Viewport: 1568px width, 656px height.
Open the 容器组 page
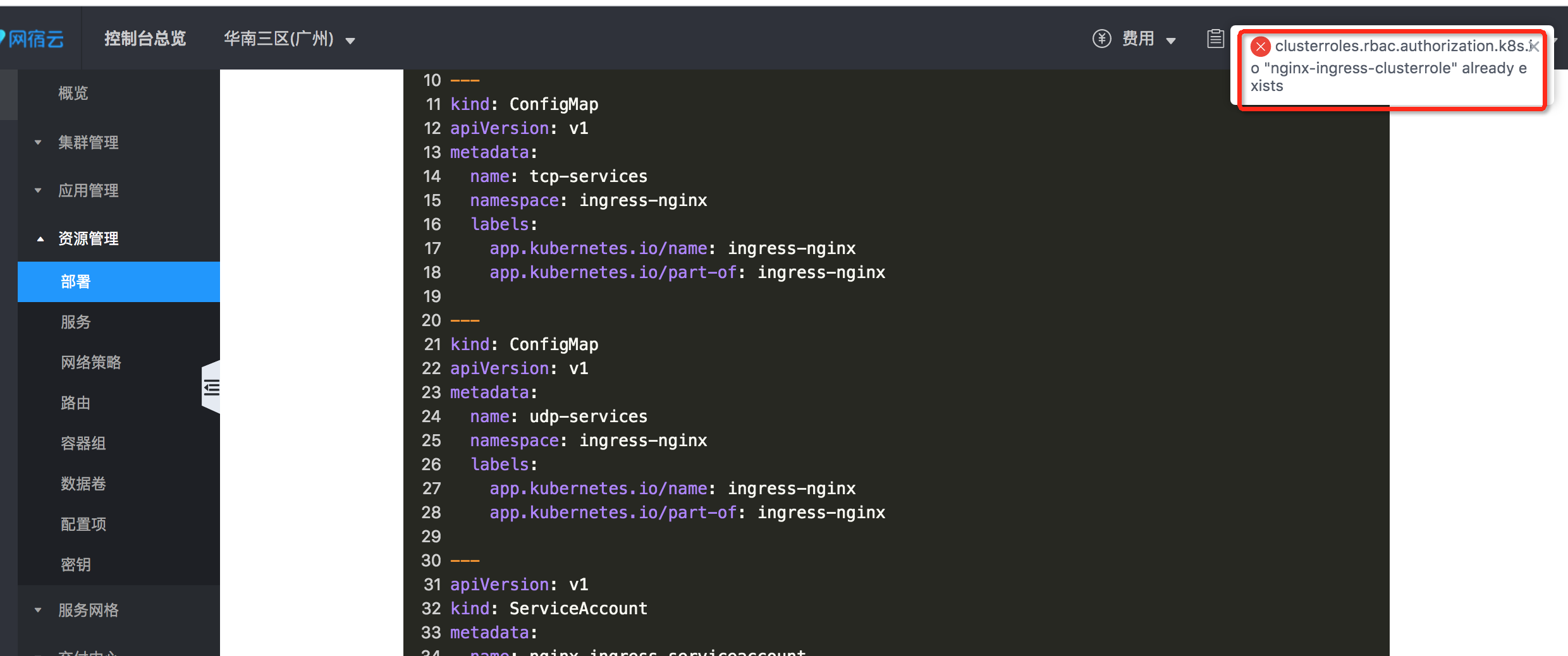point(83,444)
